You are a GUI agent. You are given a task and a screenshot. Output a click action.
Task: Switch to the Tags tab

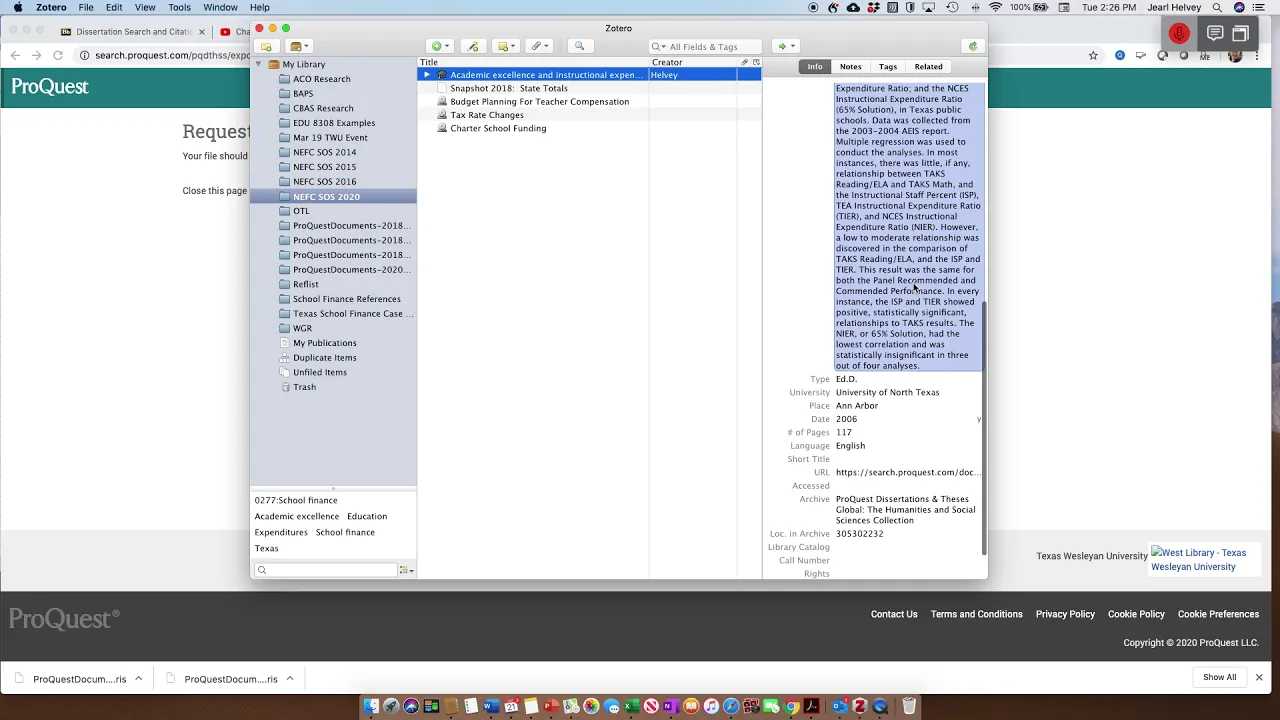pyautogui.click(x=888, y=67)
